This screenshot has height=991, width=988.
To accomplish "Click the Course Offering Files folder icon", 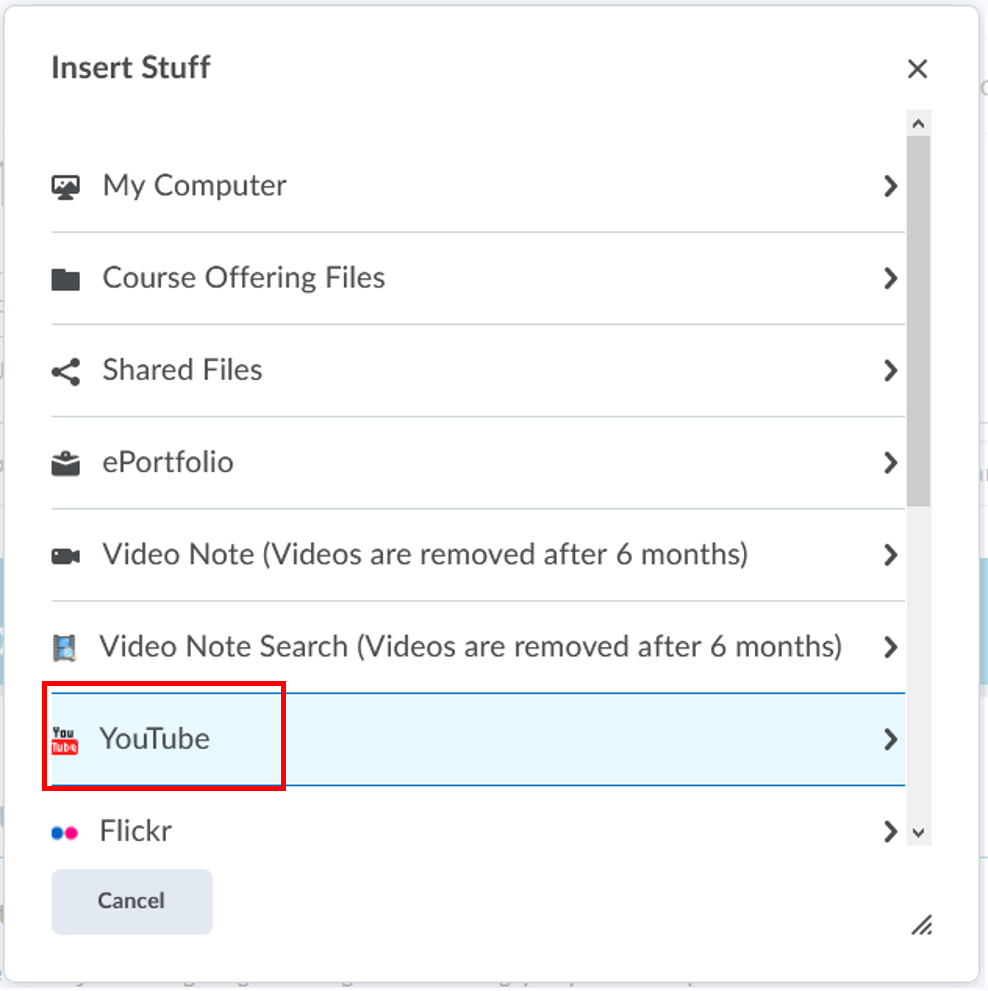I will pyautogui.click(x=64, y=278).
